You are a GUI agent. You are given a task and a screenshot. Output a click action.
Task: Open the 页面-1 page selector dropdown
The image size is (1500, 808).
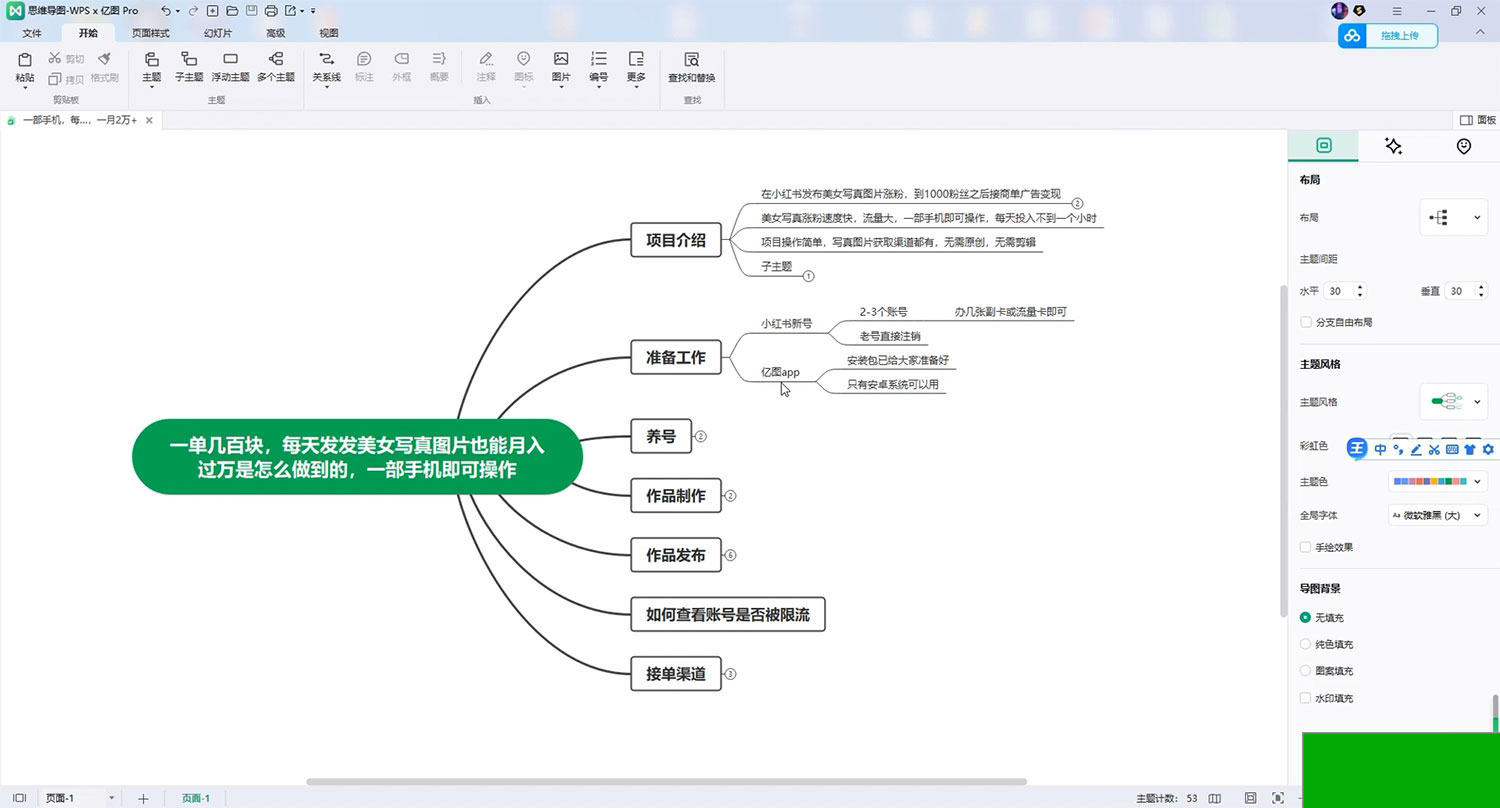tap(112, 798)
